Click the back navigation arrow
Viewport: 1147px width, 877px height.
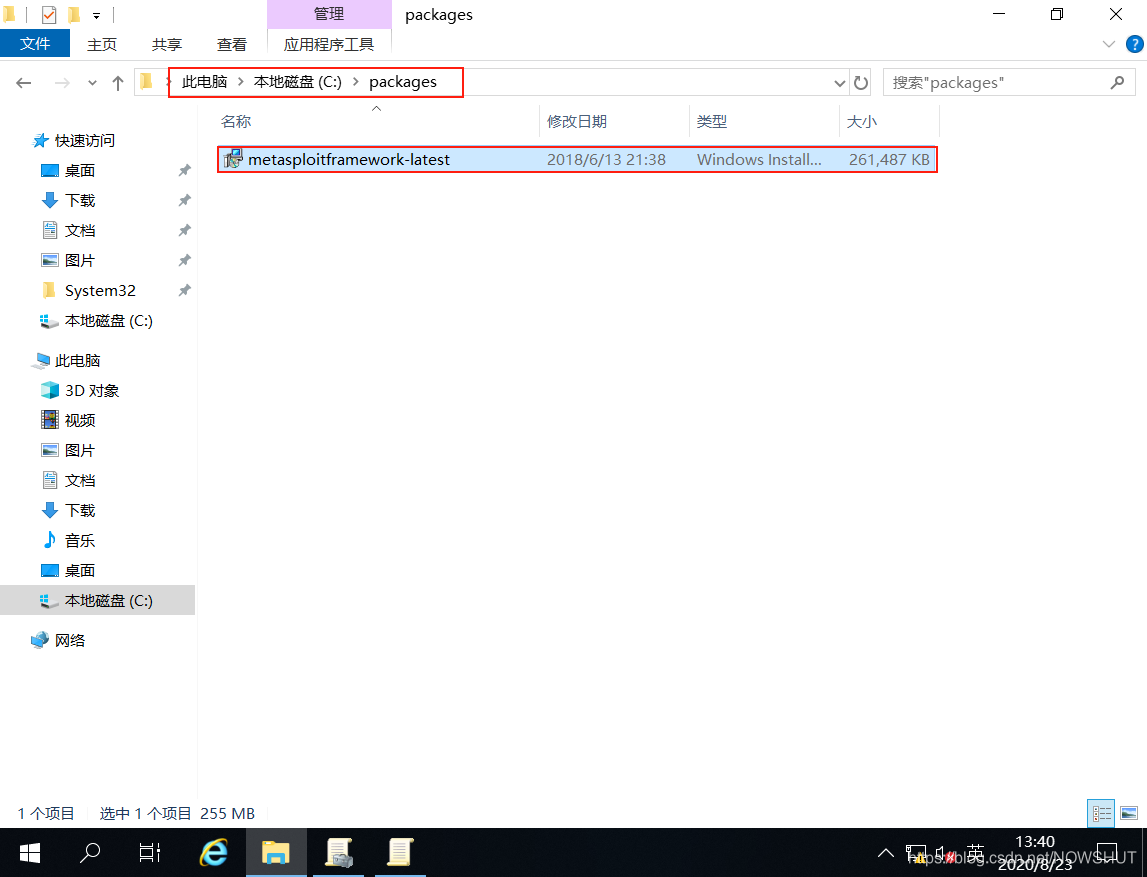pos(23,83)
